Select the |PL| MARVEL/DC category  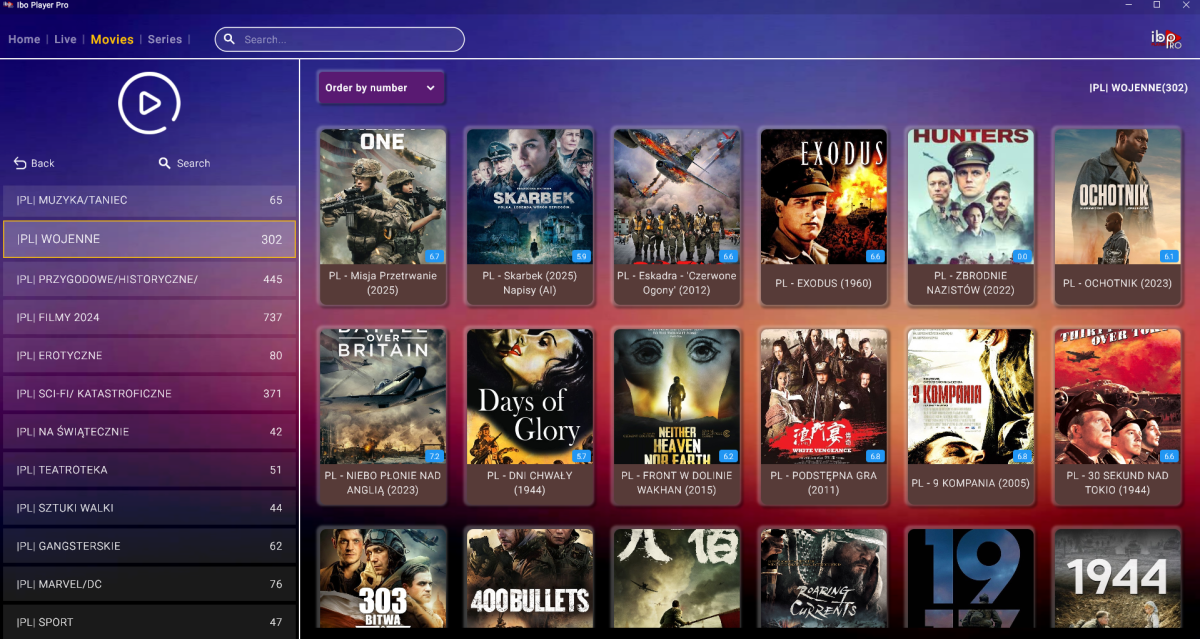coord(149,584)
